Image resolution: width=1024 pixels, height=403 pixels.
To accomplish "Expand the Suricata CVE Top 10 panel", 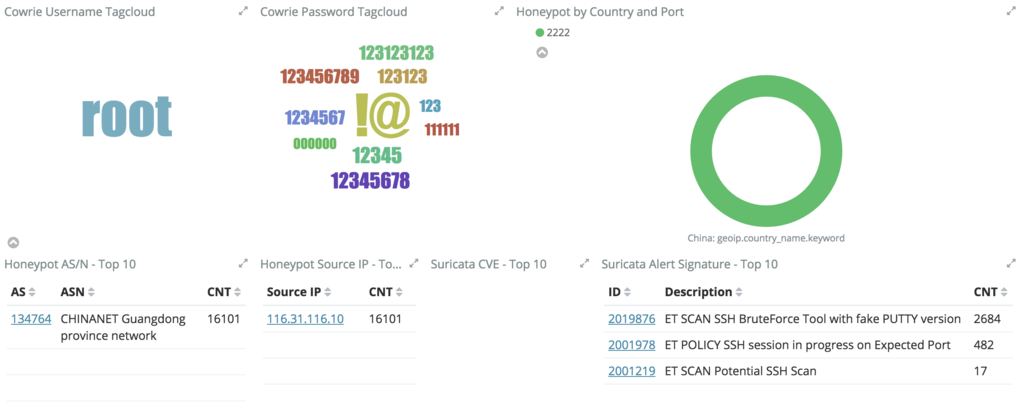I will [x=584, y=264].
